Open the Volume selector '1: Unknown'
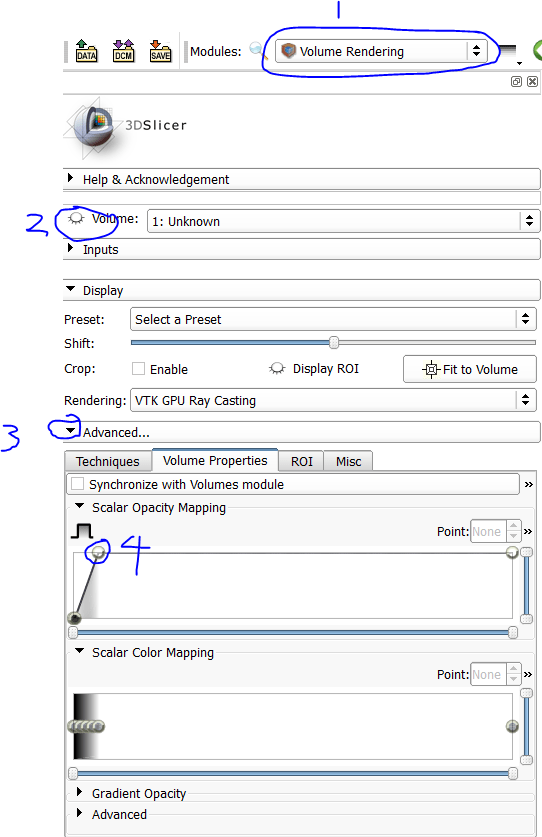The height and width of the screenshot is (837, 542). 343,221
